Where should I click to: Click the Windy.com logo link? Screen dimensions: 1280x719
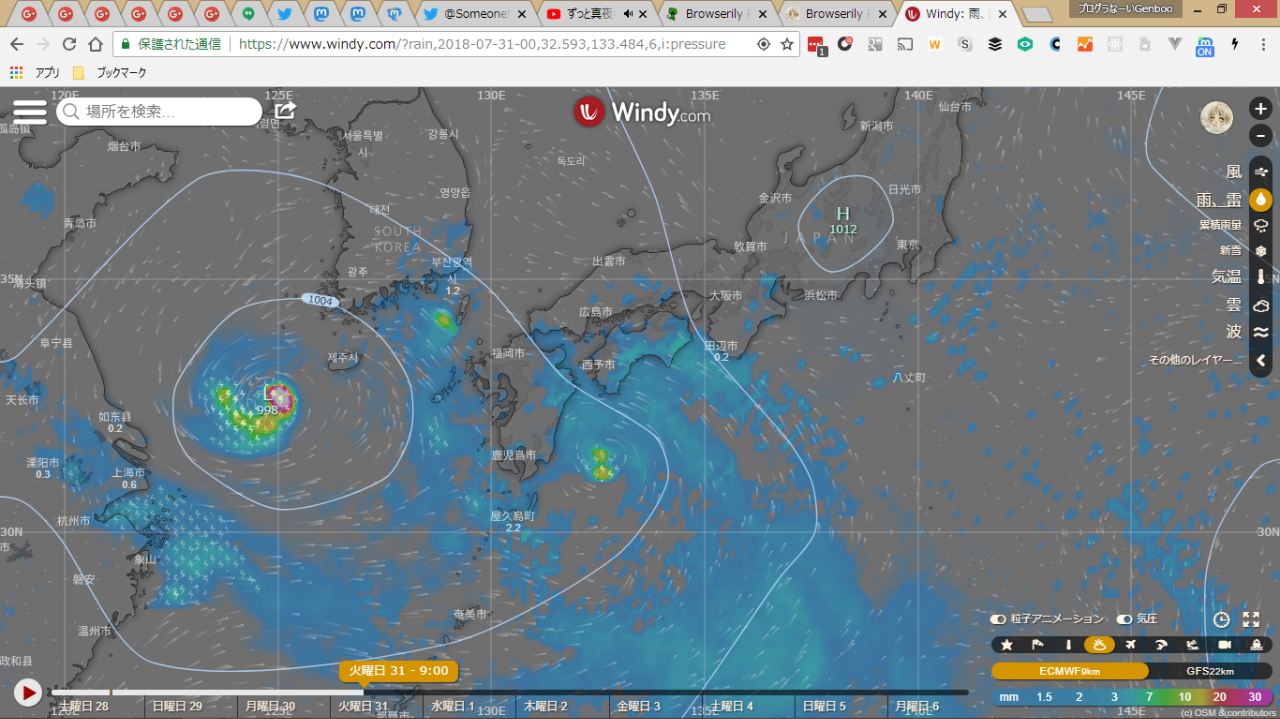[642, 112]
